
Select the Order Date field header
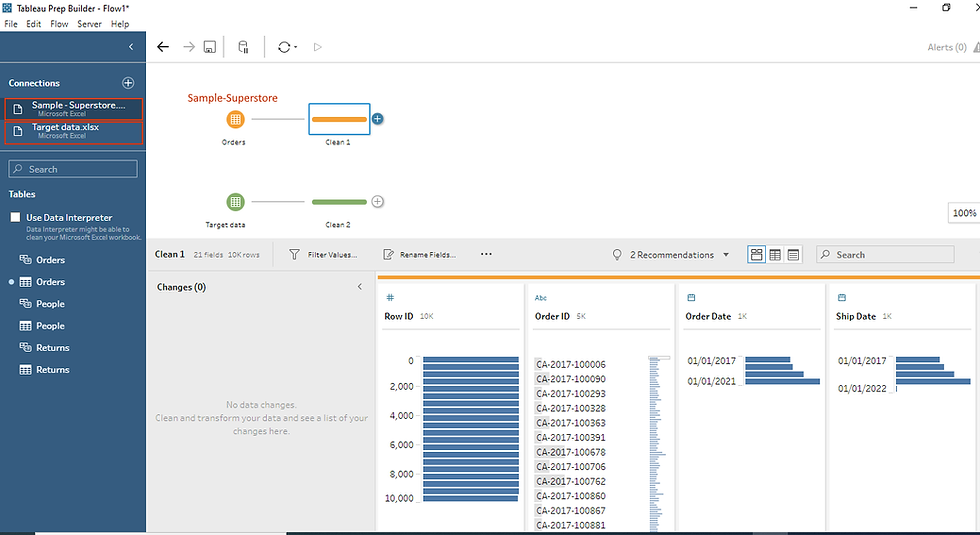[708, 316]
